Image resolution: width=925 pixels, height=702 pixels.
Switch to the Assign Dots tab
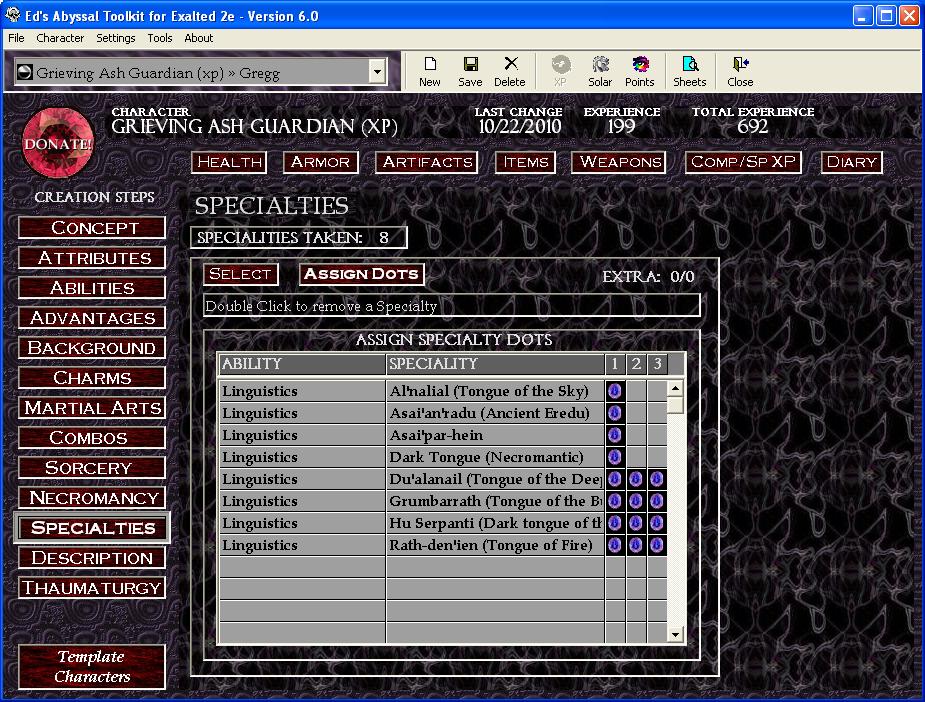pos(362,274)
